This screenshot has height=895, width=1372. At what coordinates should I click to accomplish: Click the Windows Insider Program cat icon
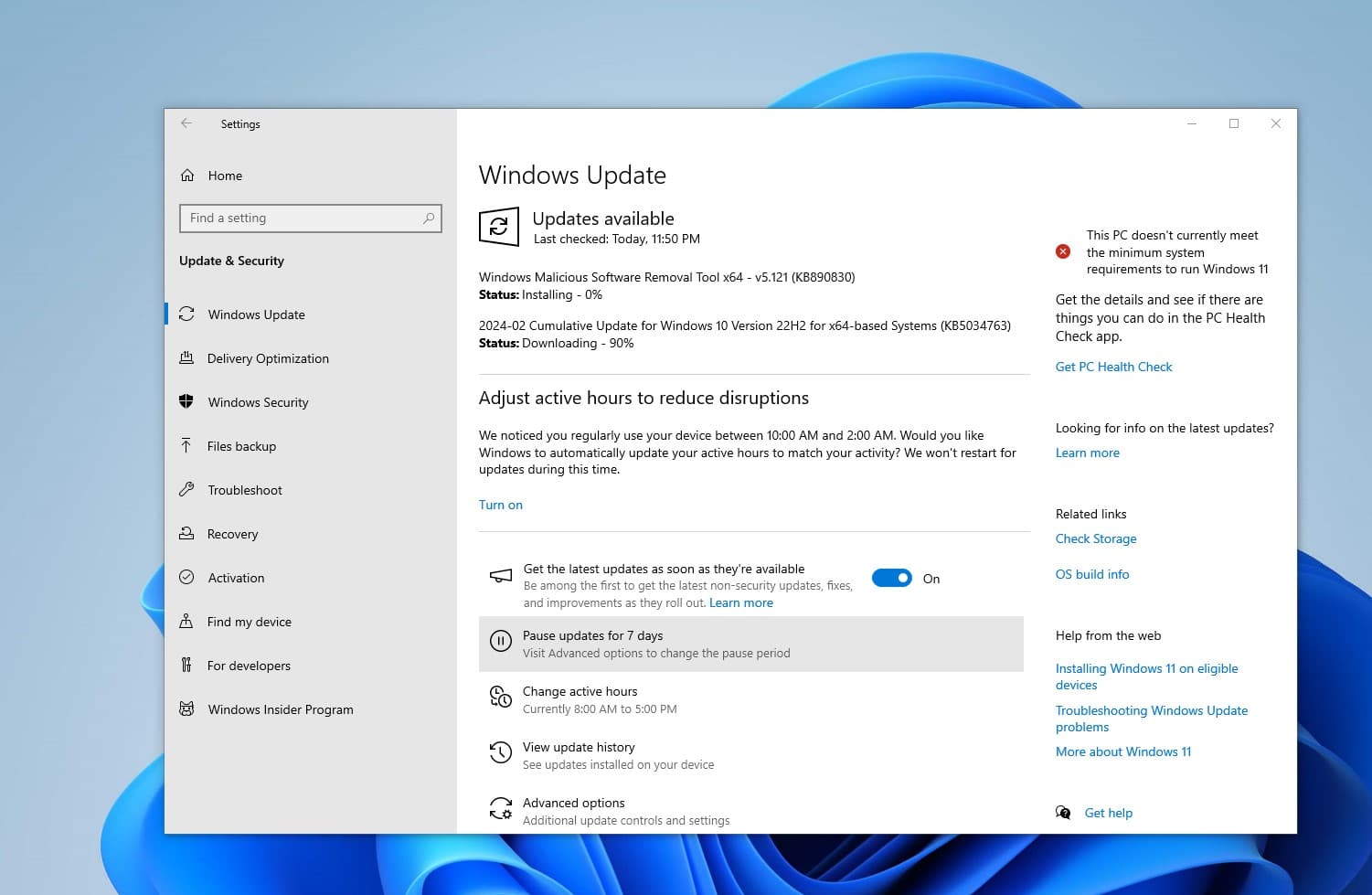point(186,709)
